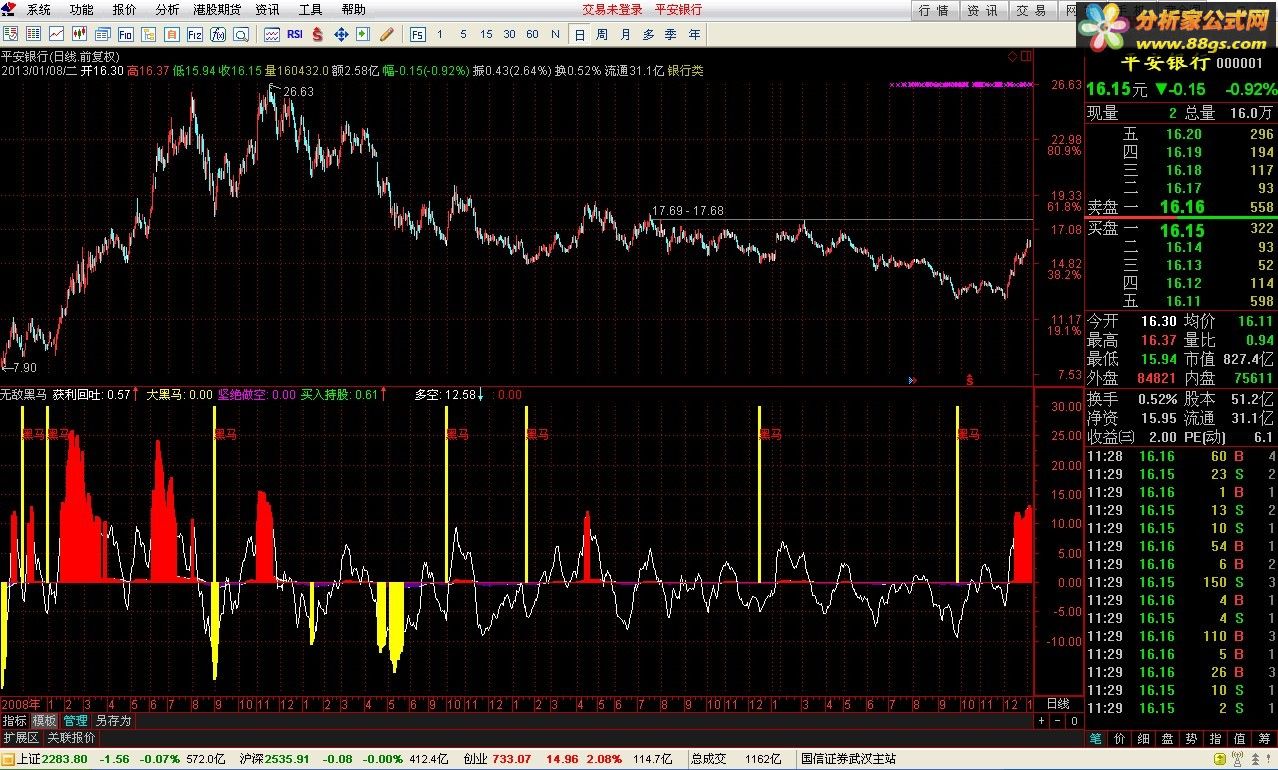Select the 势 trend tab in side panel
Viewport: 1278px width, 770px height.
pos(1191,739)
